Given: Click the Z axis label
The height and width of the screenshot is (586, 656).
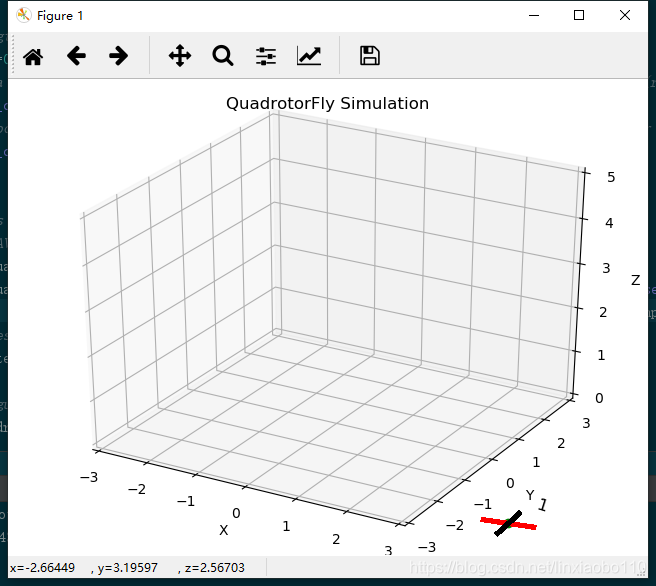Looking at the screenshot, I should pyautogui.click(x=636, y=280).
